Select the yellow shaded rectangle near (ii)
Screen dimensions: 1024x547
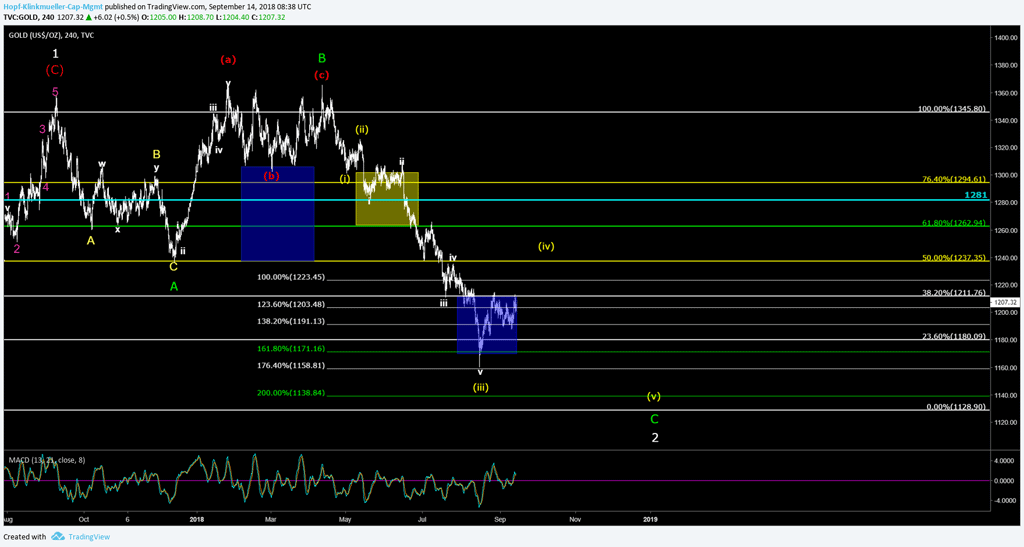[386, 198]
